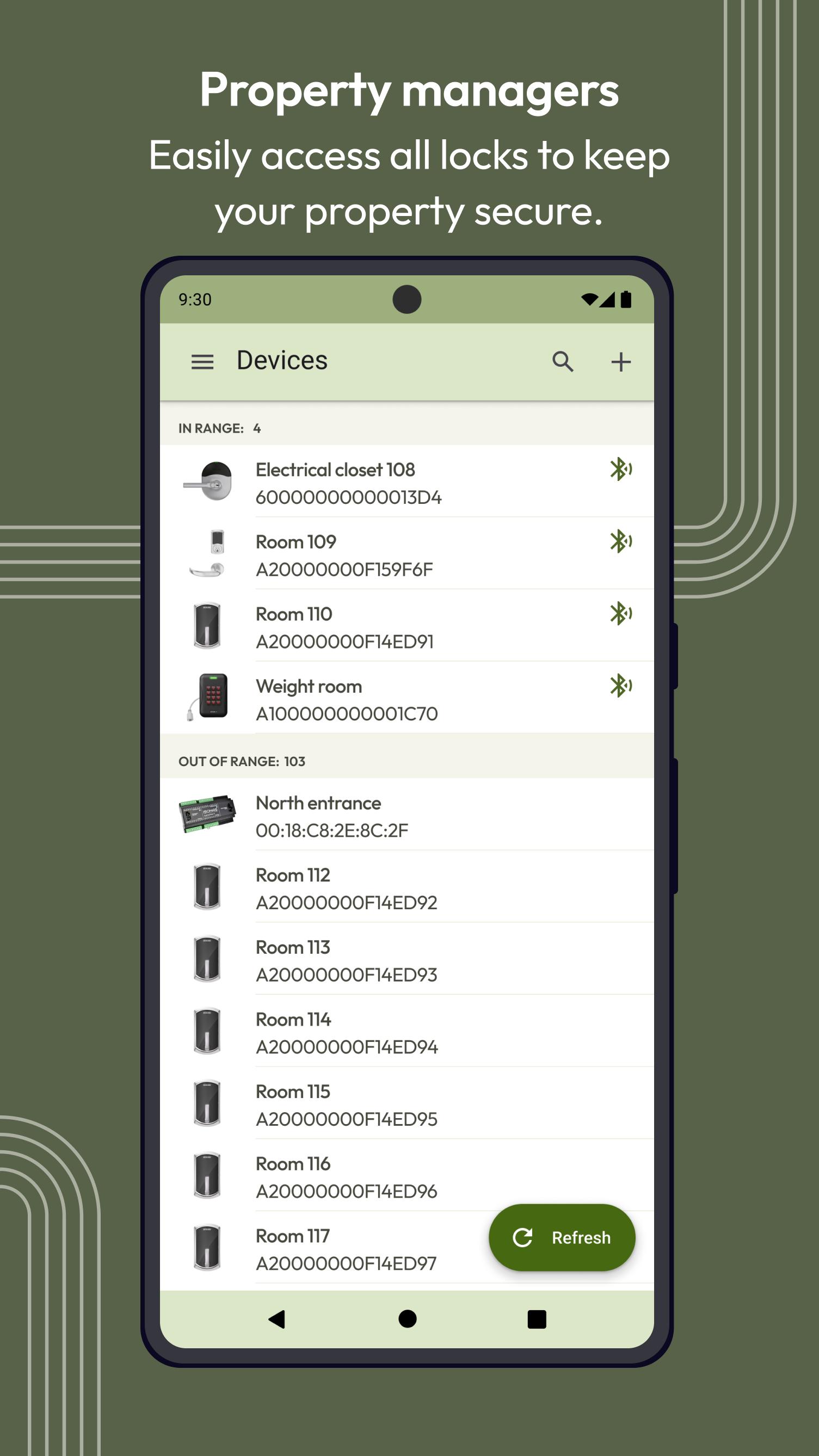Select the Weight room device name
The height and width of the screenshot is (1456, 819).
[x=309, y=687]
